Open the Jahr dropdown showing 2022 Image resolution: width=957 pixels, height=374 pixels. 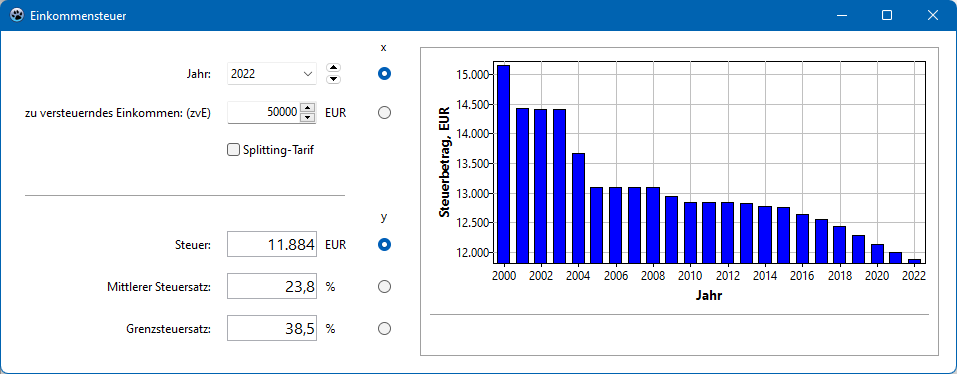(x=272, y=74)
